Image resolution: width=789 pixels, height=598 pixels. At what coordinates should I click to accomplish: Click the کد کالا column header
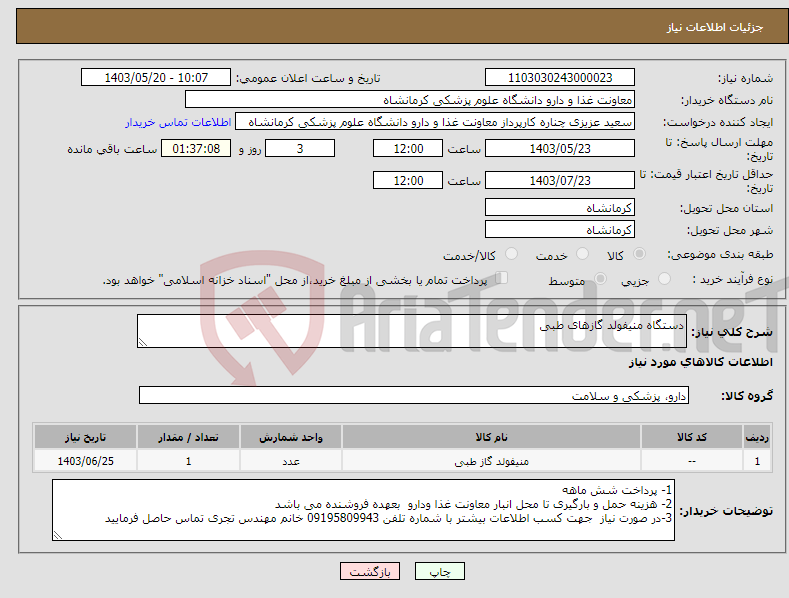(692, 437)
